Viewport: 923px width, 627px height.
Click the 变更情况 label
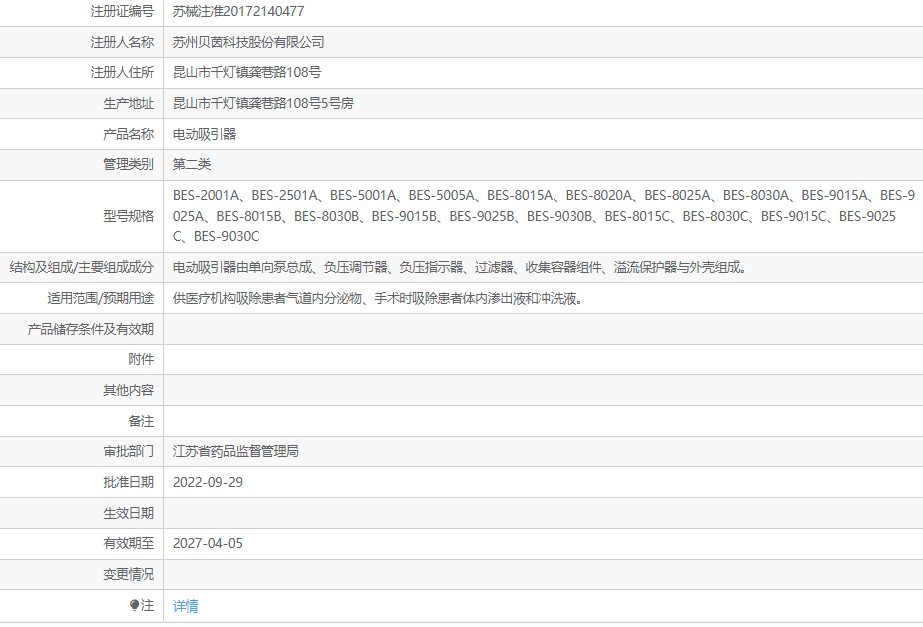(x=128, y=574)
